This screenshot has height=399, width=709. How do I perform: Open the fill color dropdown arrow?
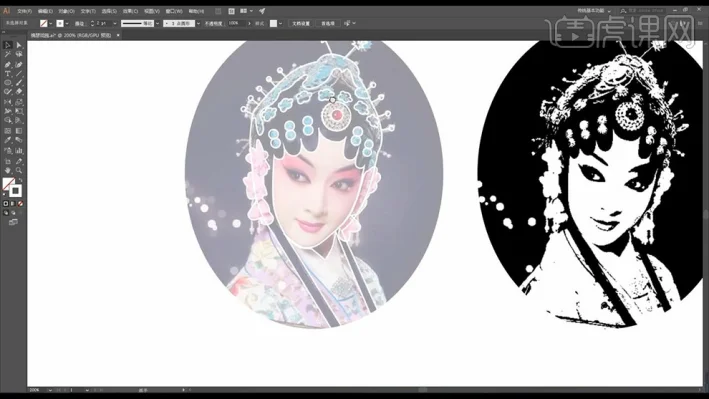[x=50, y=24]
